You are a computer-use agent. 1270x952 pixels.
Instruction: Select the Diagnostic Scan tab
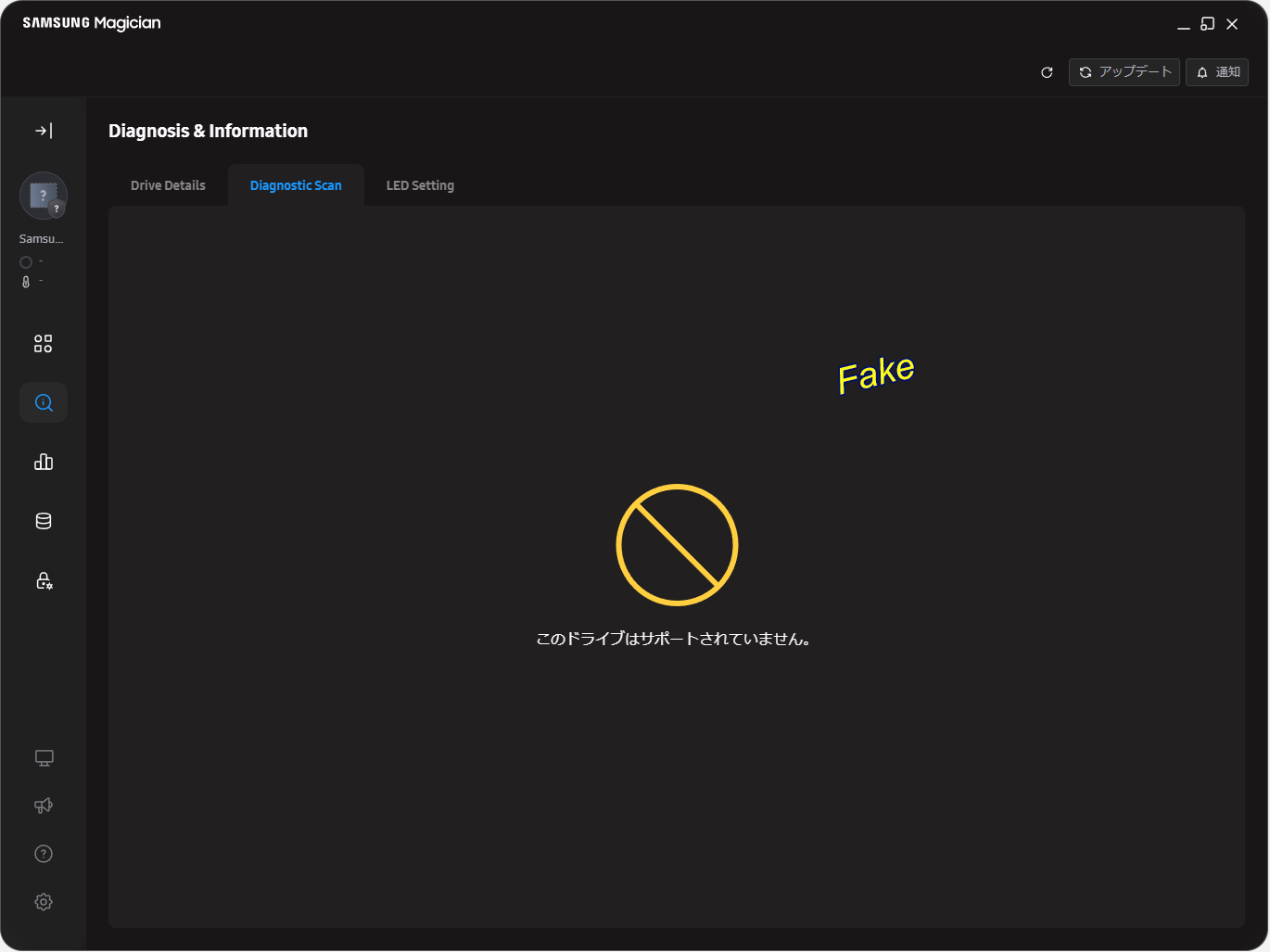click(296, 185)
